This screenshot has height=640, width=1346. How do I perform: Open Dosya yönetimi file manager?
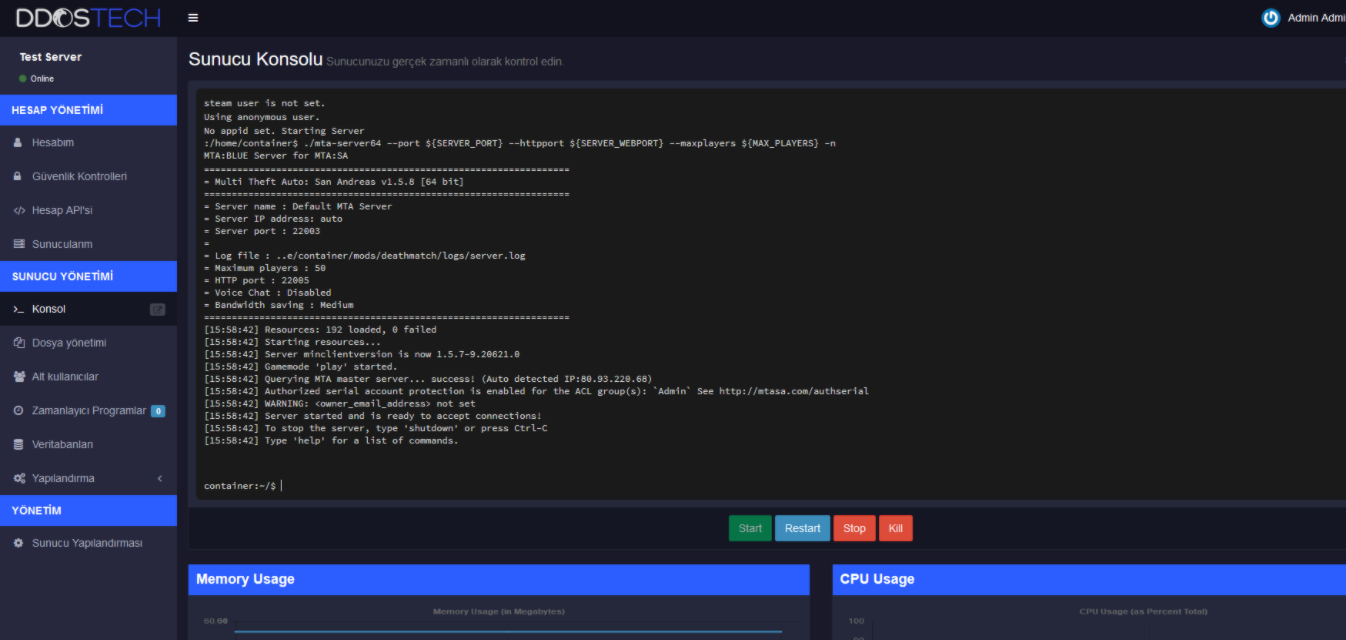(69, 343)
